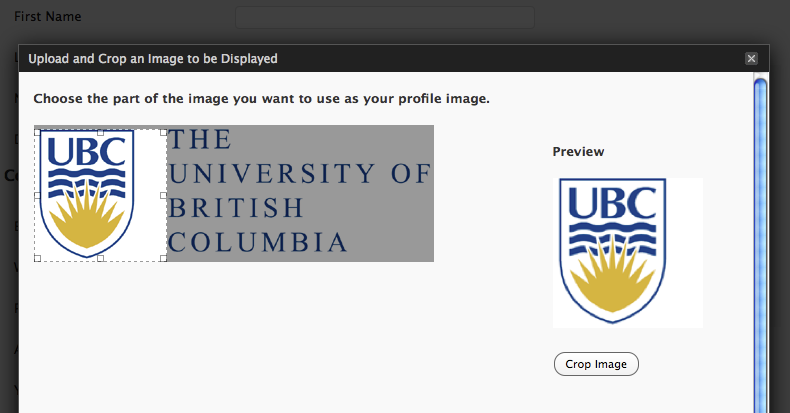
Task: Click inside the First Name field
Action: click(x=384, y=17)
